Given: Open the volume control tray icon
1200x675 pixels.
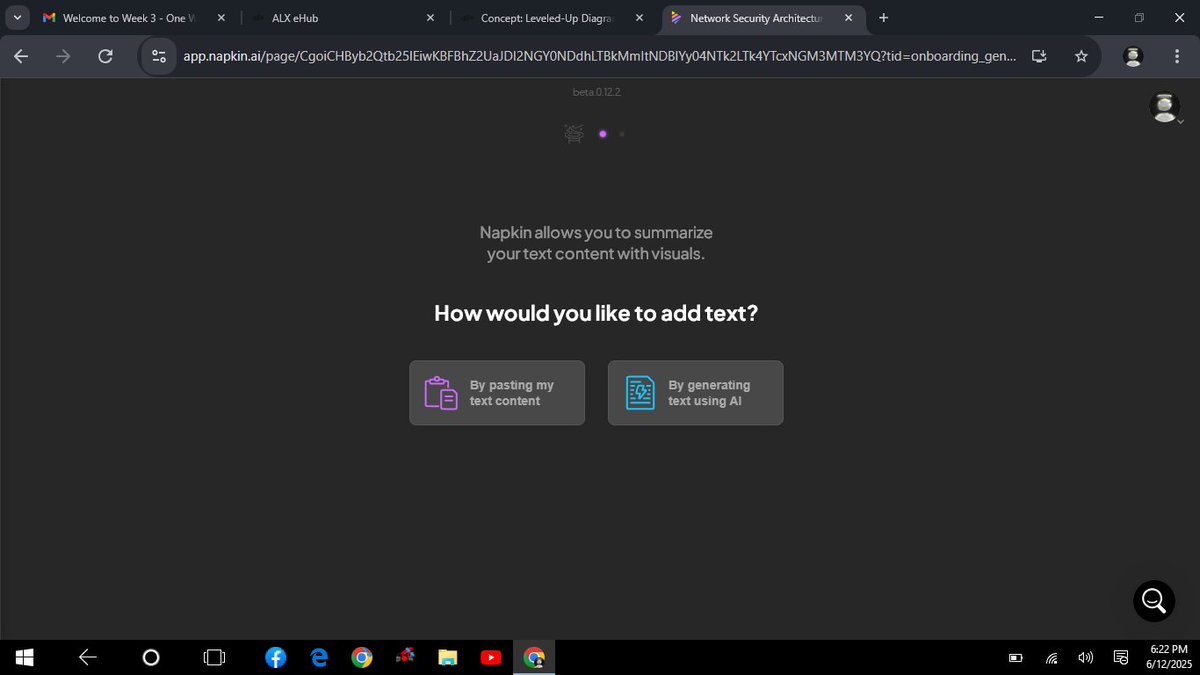Looking at the screenshot, I should pos(1085,658).
